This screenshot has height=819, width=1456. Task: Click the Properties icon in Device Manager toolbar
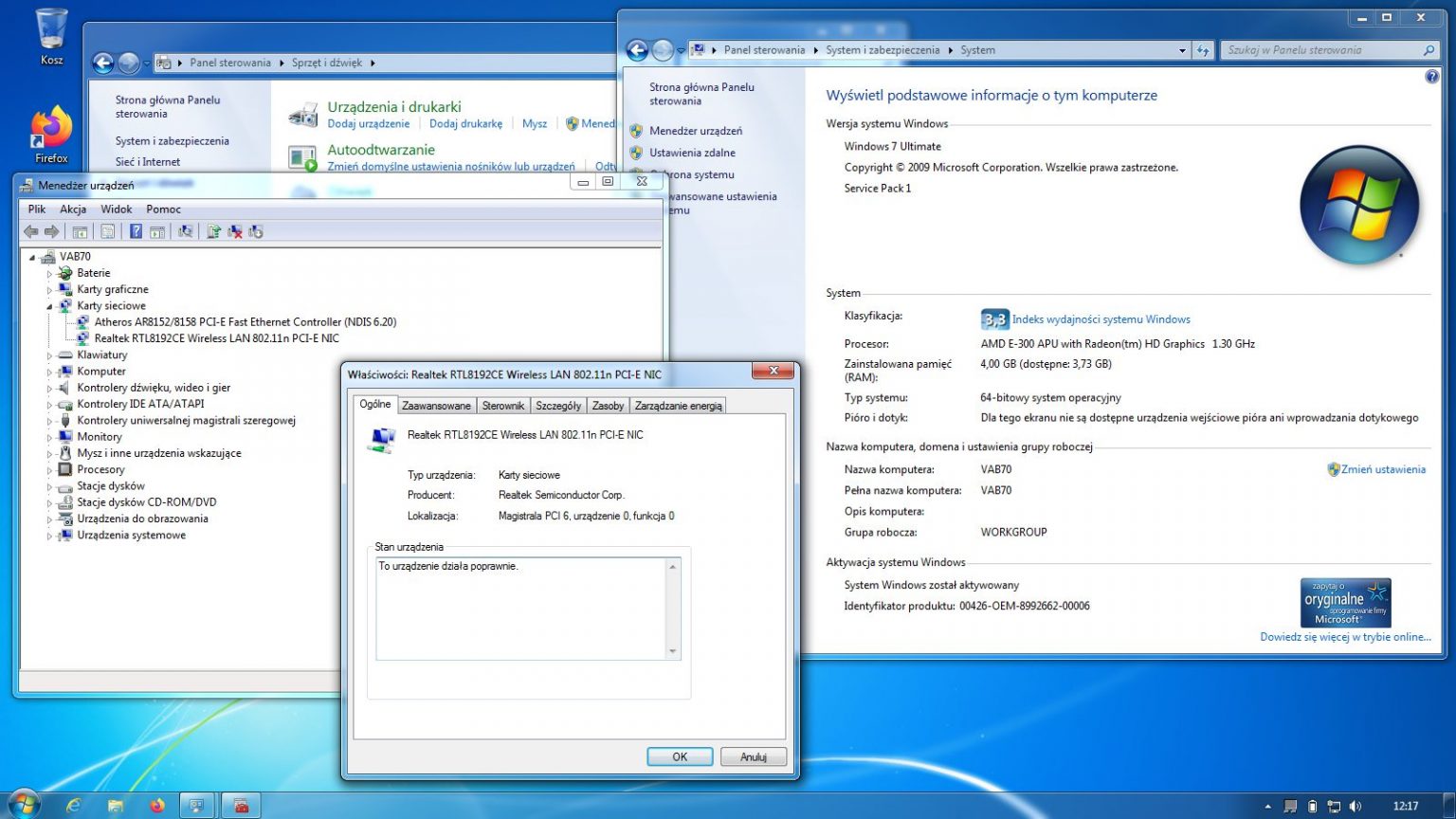point(107,230)
